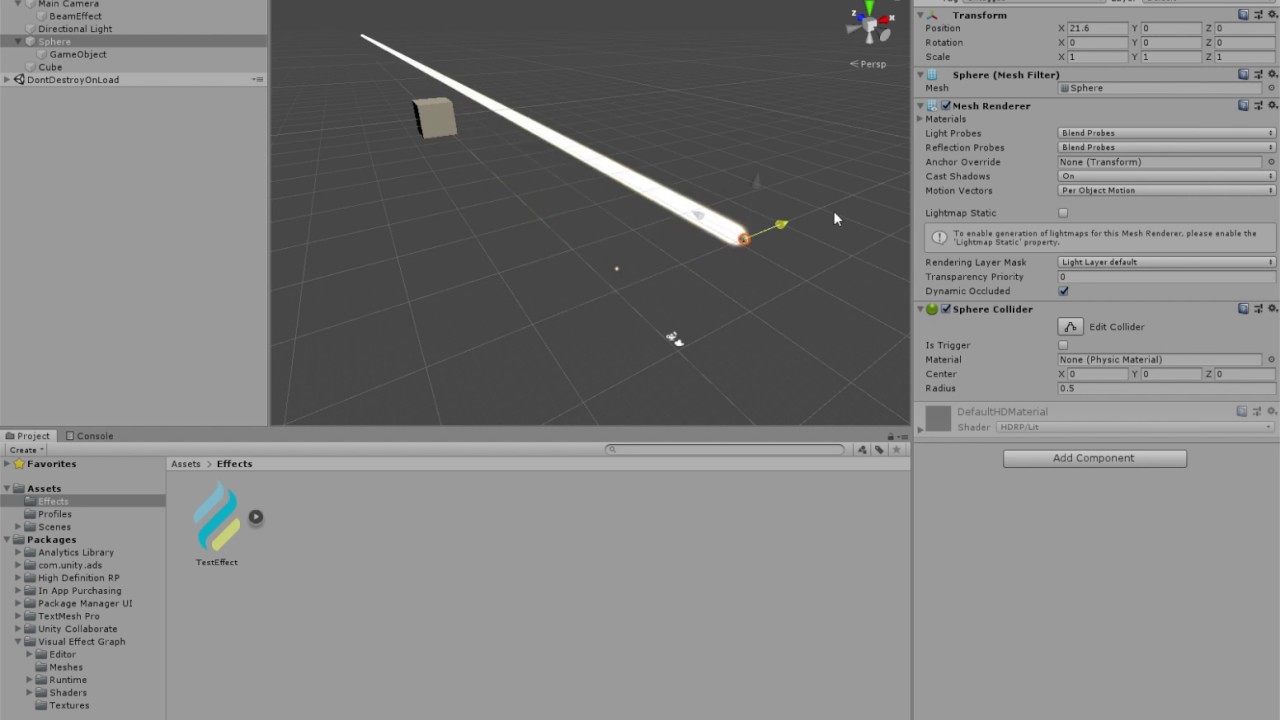Screen dimensions: 1280x720
Task: Enable the Is Trigger checkbox
Action: coord(1063,345)
